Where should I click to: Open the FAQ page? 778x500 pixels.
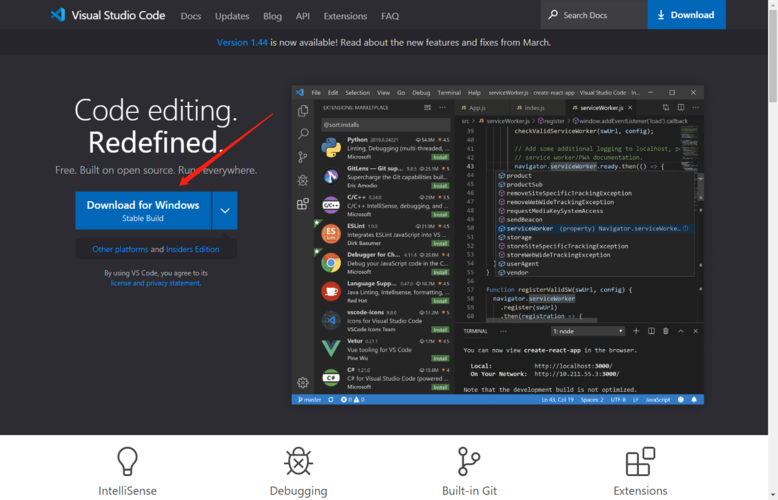390,16
